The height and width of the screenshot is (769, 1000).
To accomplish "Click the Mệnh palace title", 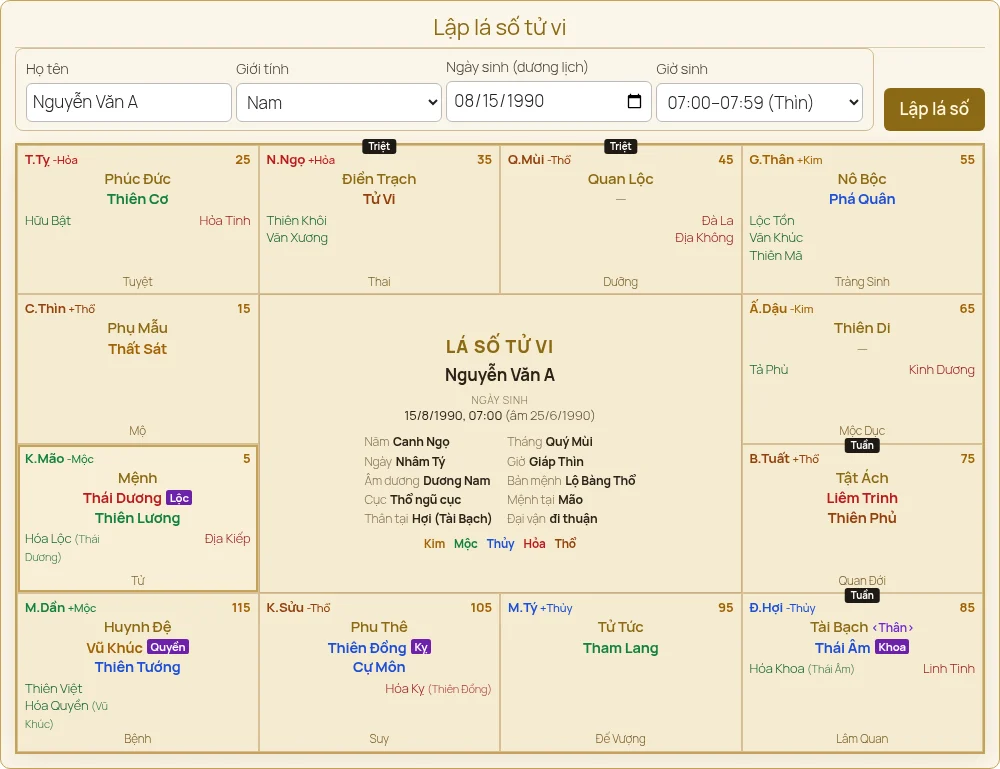I will (138, 478).
